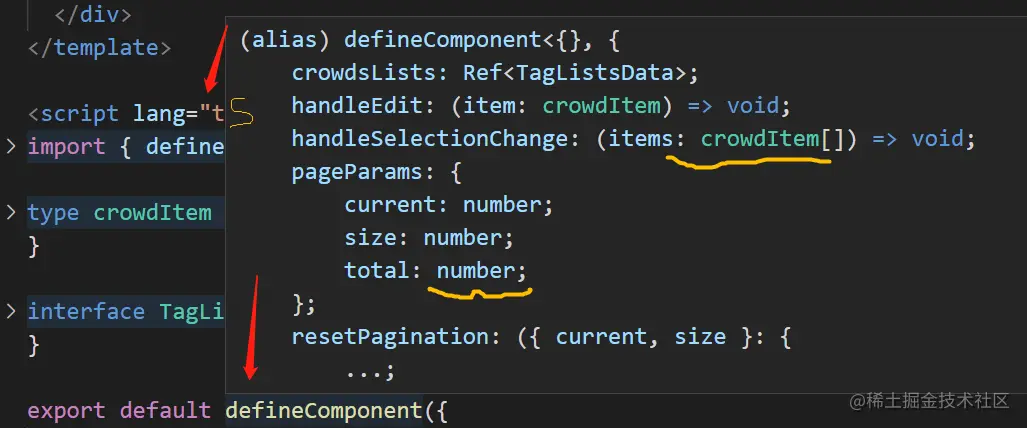Click the default keyword after export
1027x428 pixels.
point(165,410)
